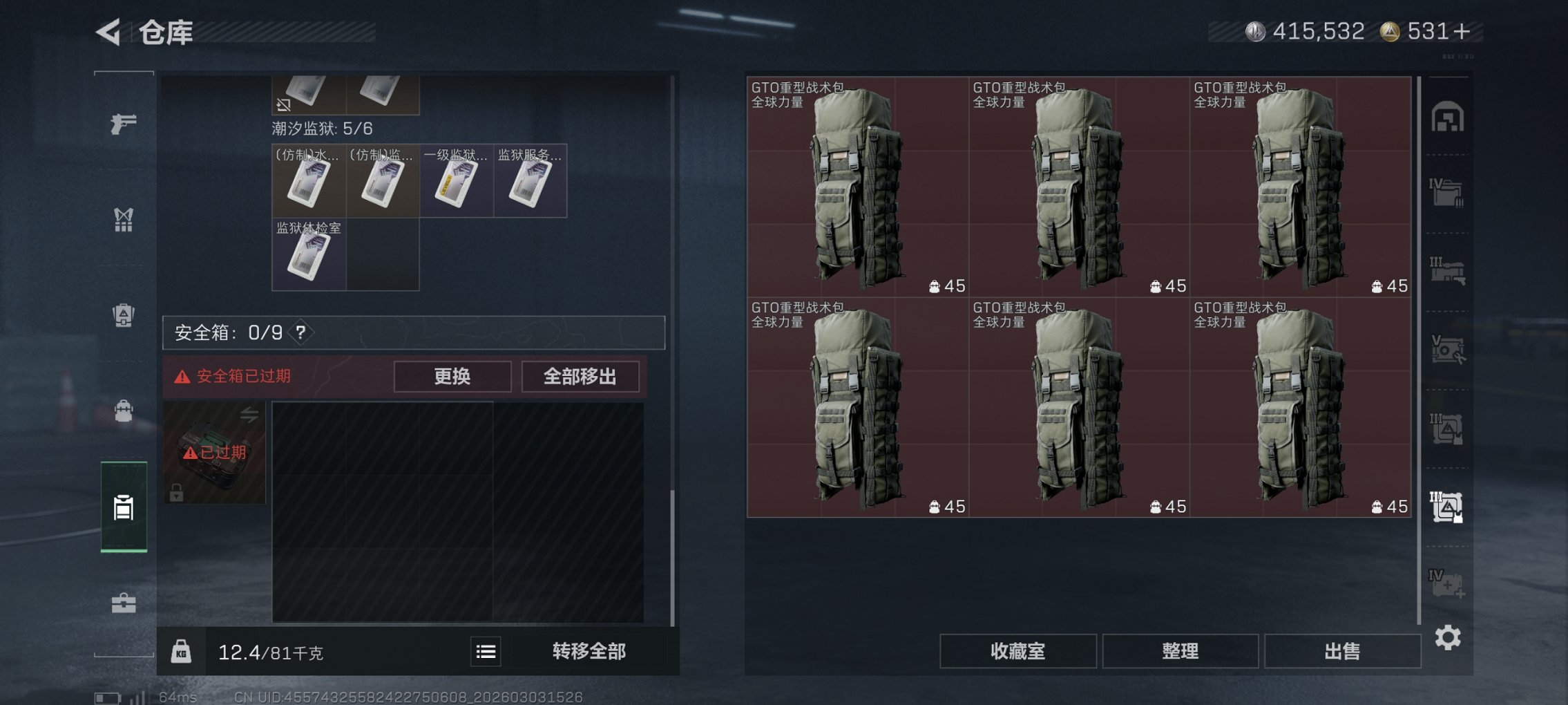Click the helmet filter icon on right
This screenshot has height=705, width=1568.
click(1447, 117)
